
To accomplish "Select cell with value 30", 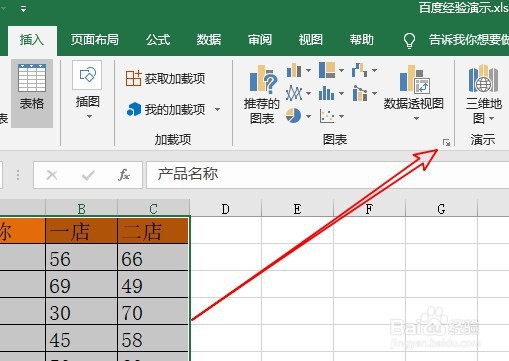I will pos(81,311).
